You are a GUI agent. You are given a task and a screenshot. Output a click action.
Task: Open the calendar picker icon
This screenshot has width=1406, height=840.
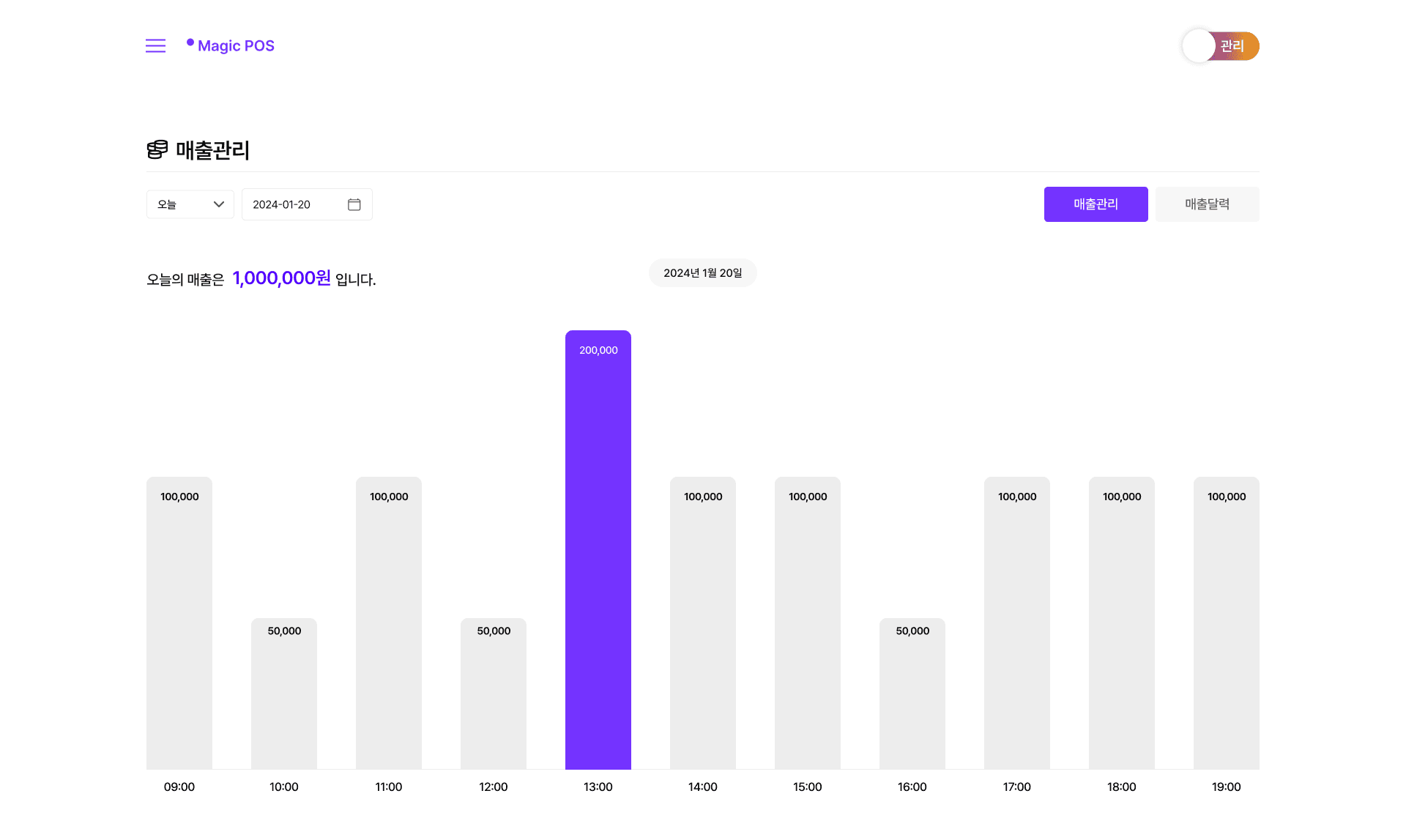[354, 204]
